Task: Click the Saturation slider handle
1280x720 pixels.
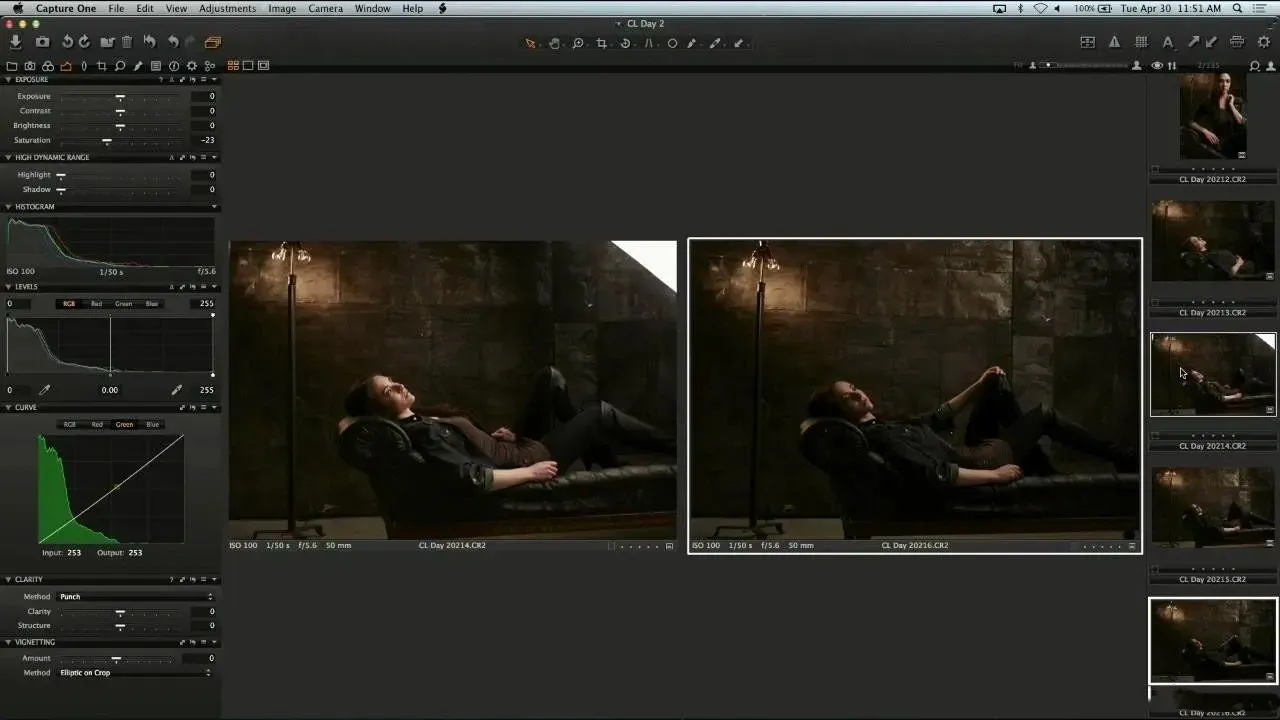Action: pyautogui.click(x=107, y=141)
